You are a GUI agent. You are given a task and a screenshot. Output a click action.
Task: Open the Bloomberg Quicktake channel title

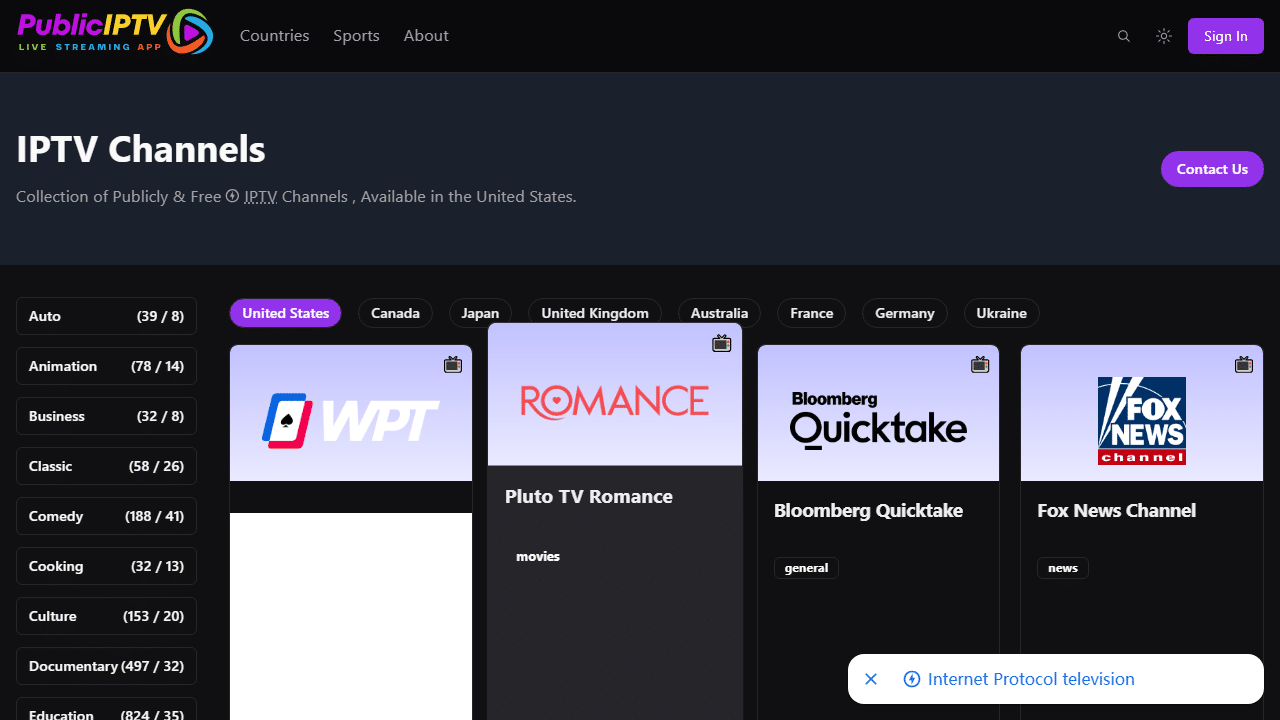pos(868,510)
